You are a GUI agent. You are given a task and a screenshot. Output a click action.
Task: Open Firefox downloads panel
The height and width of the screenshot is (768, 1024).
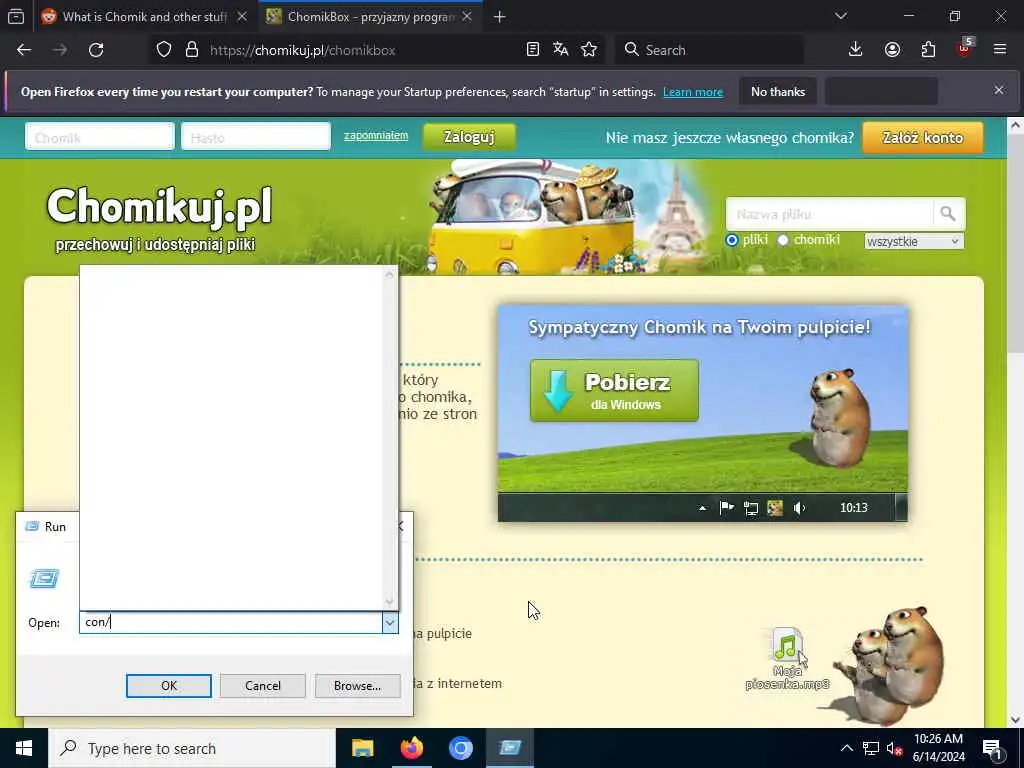click(x=856, y=50)
